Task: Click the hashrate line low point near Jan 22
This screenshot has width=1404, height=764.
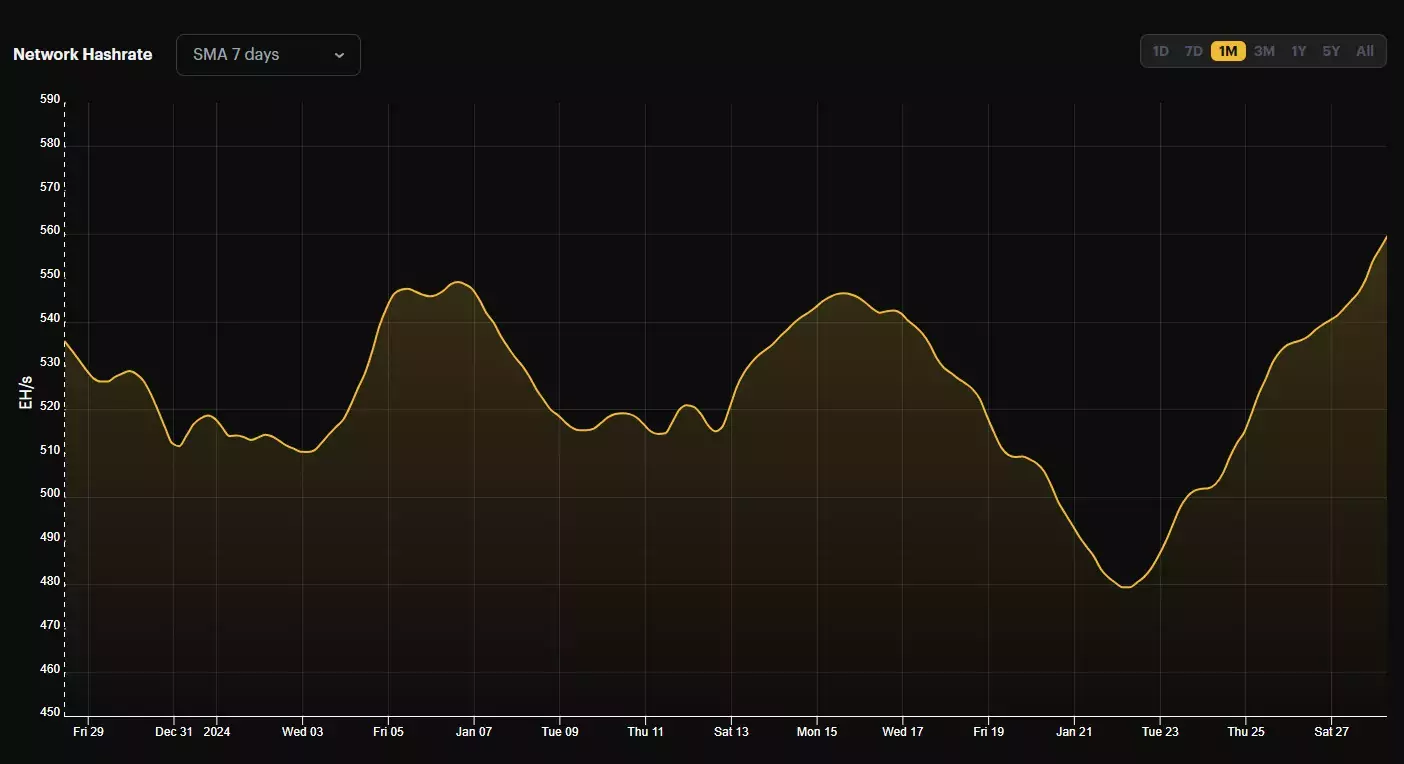Action: [x=1126, y=587]
